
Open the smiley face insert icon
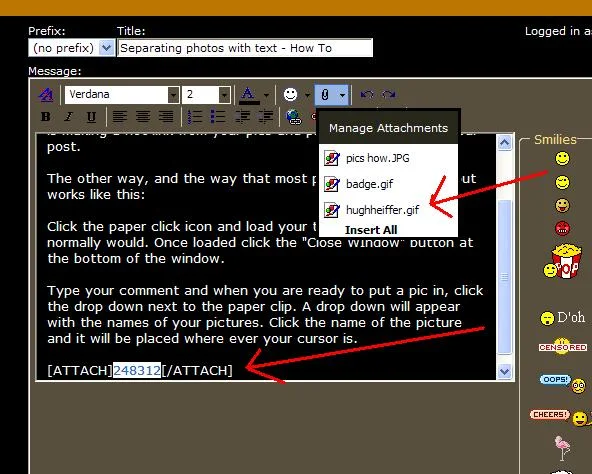pyautogui.click(x=290, y=94)
